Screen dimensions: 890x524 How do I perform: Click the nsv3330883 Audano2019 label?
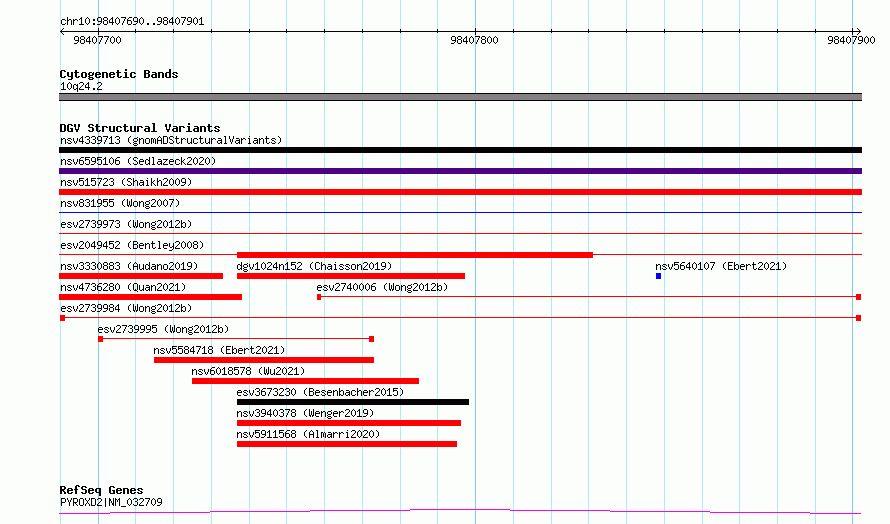pyautogui.click(x=129, y=266)
